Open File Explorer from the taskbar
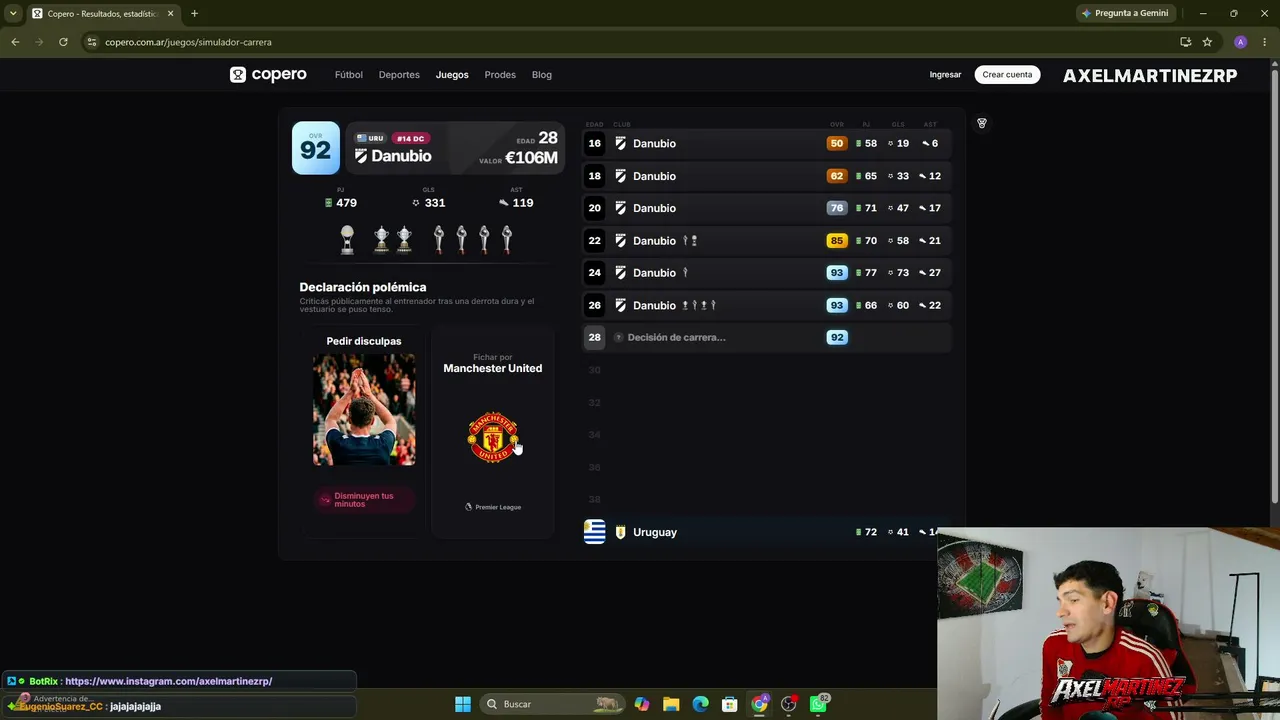Image resolution: width=1280 pixels, height=720 pixels. pos(671,704)
